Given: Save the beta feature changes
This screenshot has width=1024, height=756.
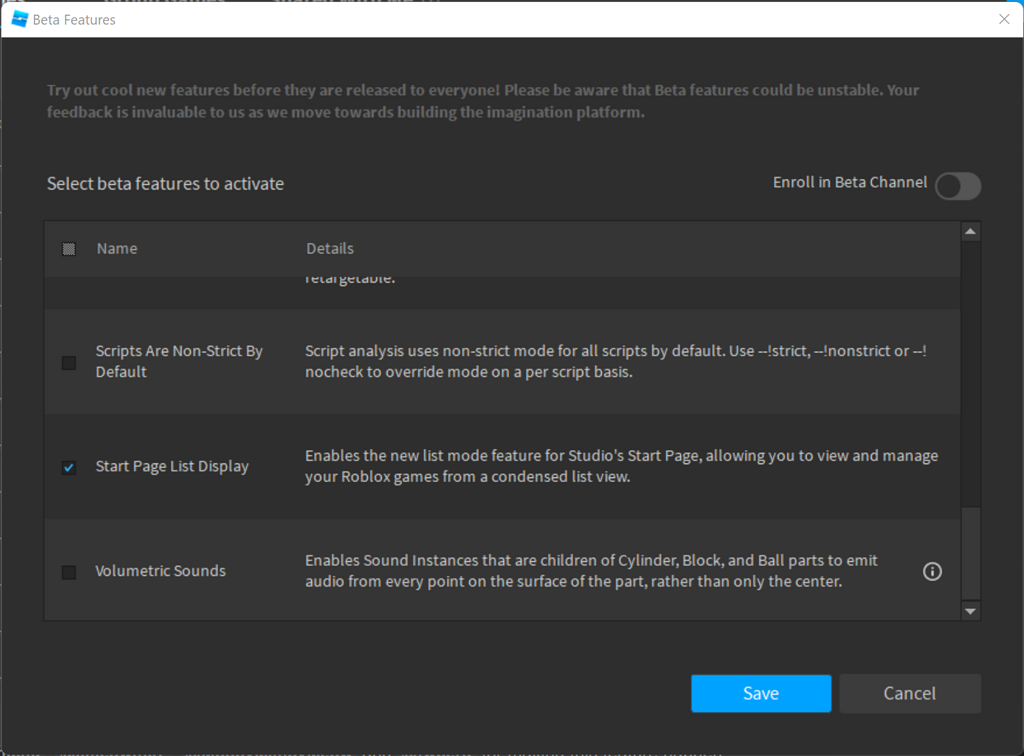Looking at the screenshot, I should pos(760,693).
